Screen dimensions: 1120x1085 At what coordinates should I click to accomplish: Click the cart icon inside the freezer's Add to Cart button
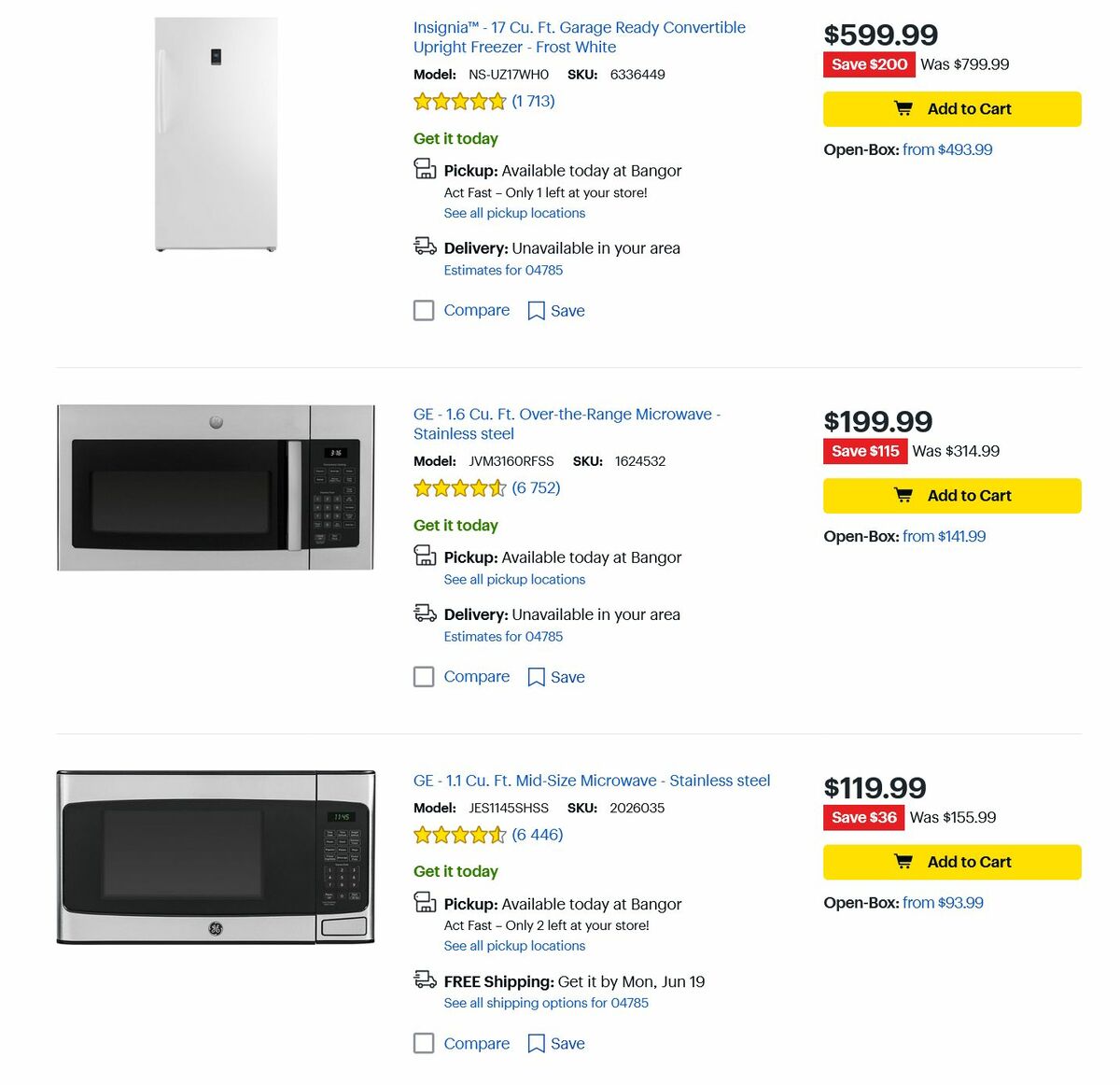[903, 108]
